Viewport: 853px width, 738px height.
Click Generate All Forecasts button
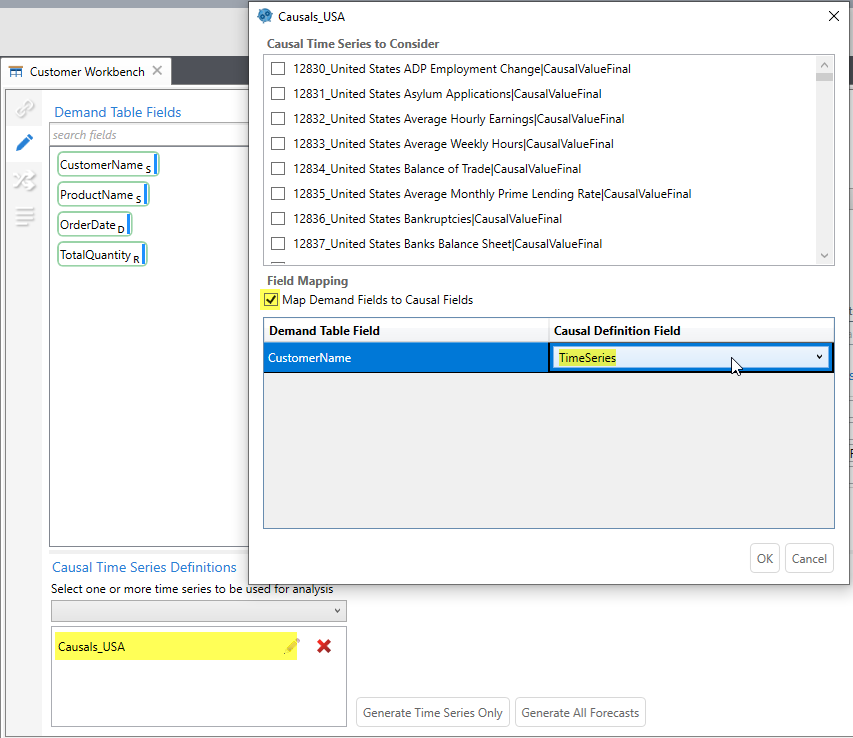pyautogui.click(x=580, y=713)
